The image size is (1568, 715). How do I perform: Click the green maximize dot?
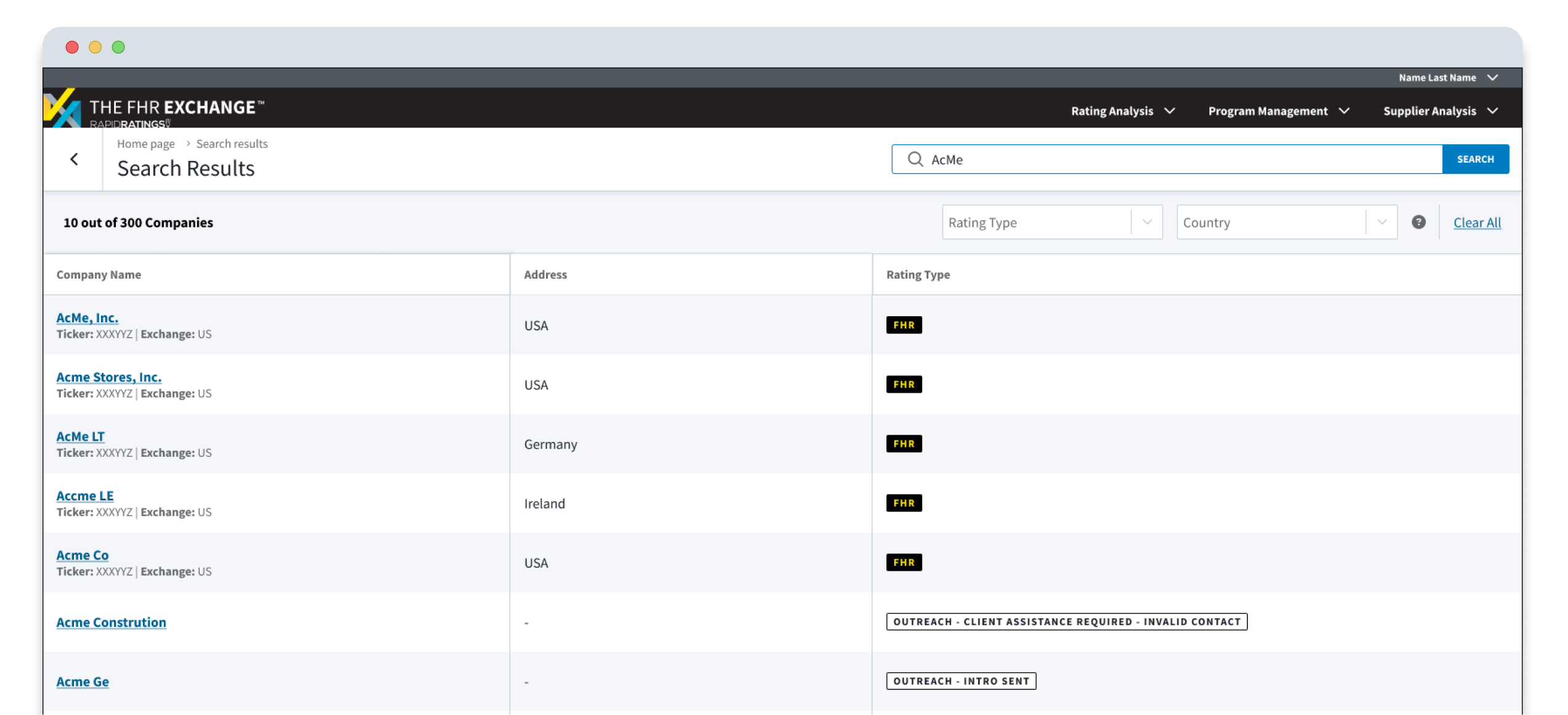coord(118,47)
